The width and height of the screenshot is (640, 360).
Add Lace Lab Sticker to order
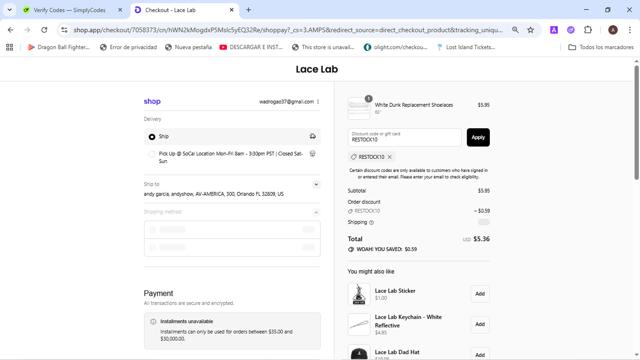point(480,294)
